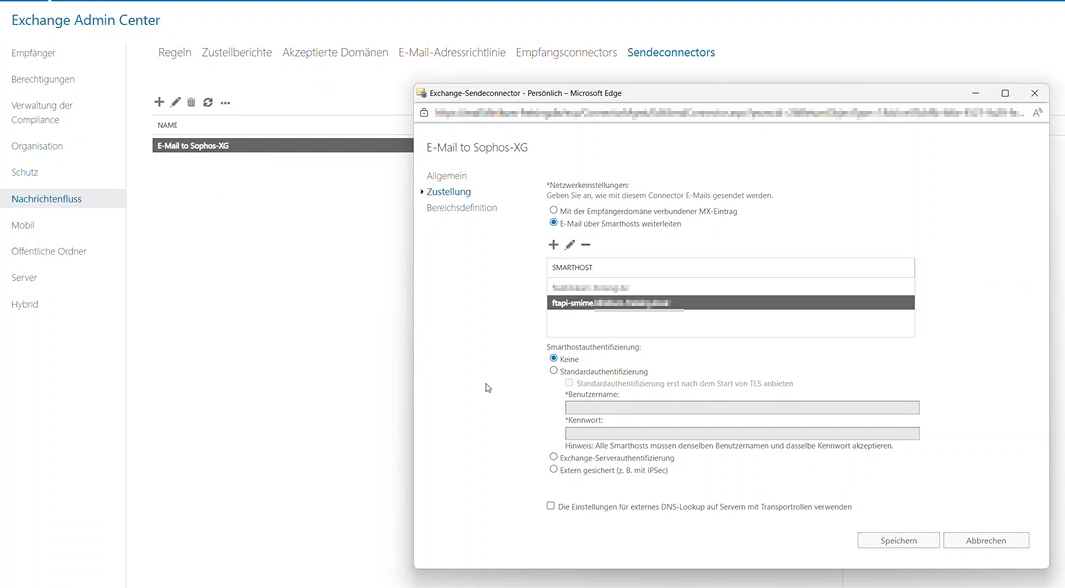Image resolution: width=1065 pixels, height=588 pixels.
Task: Add a new send connector with plus icon
Action: (159, 102)
